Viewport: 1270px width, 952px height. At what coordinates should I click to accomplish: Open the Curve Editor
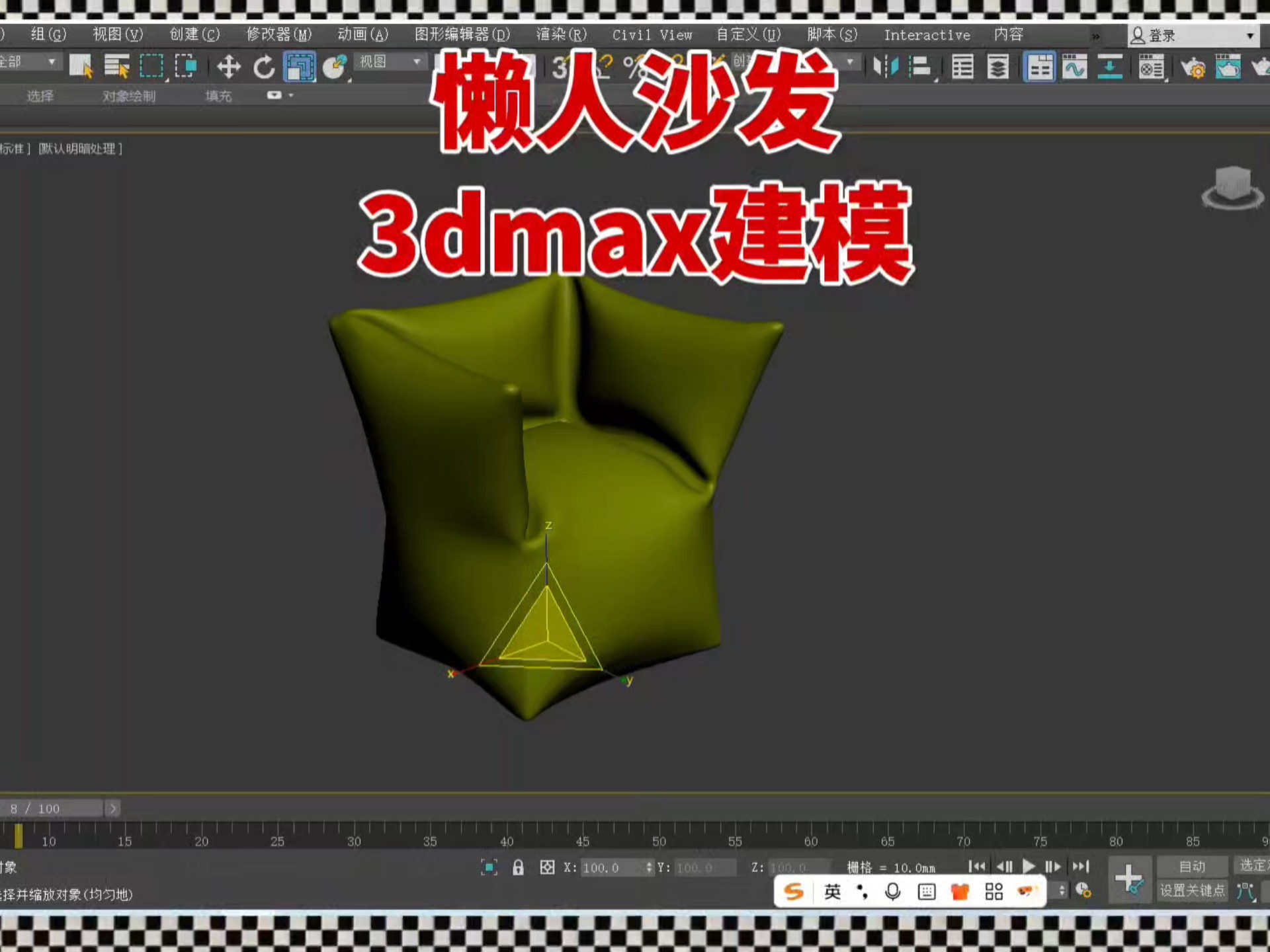pyautogui.click(x=1074, y=67)
